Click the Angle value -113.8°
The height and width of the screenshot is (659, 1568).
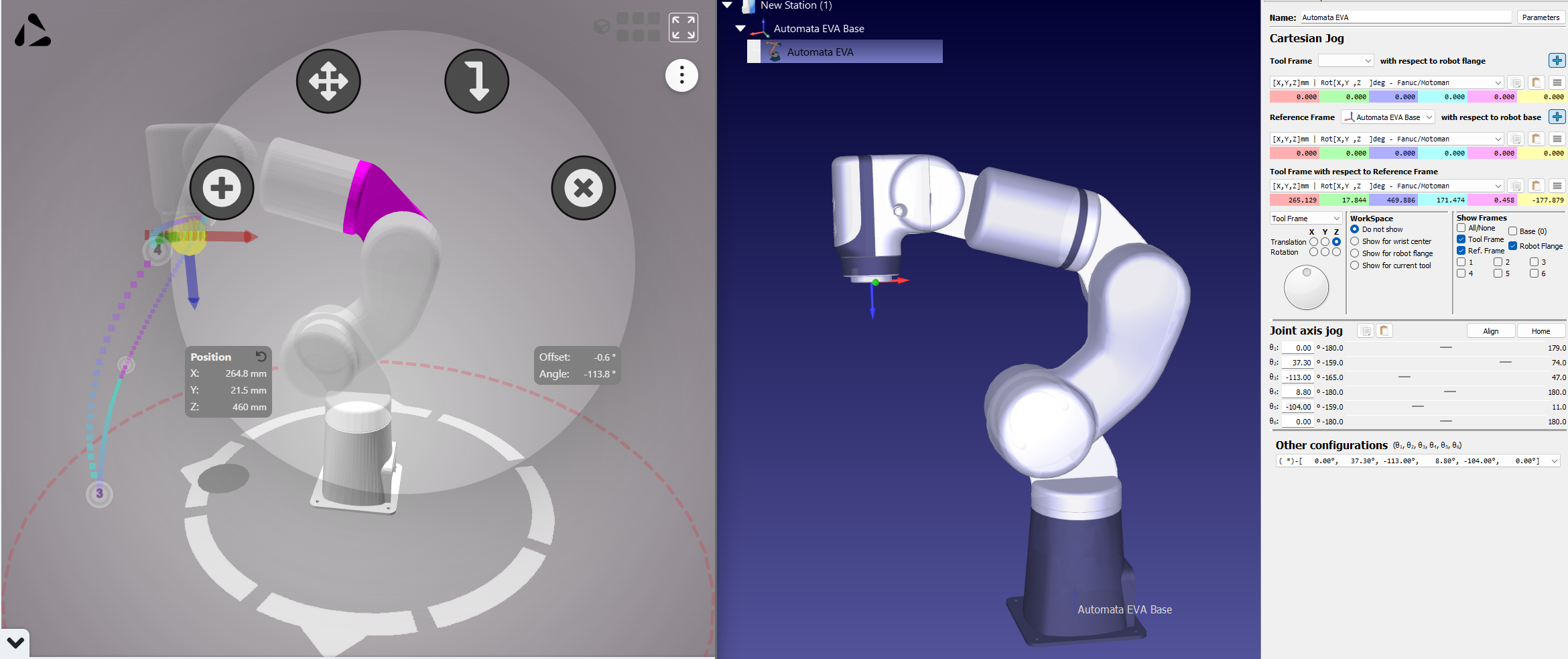tap(599, 374)
